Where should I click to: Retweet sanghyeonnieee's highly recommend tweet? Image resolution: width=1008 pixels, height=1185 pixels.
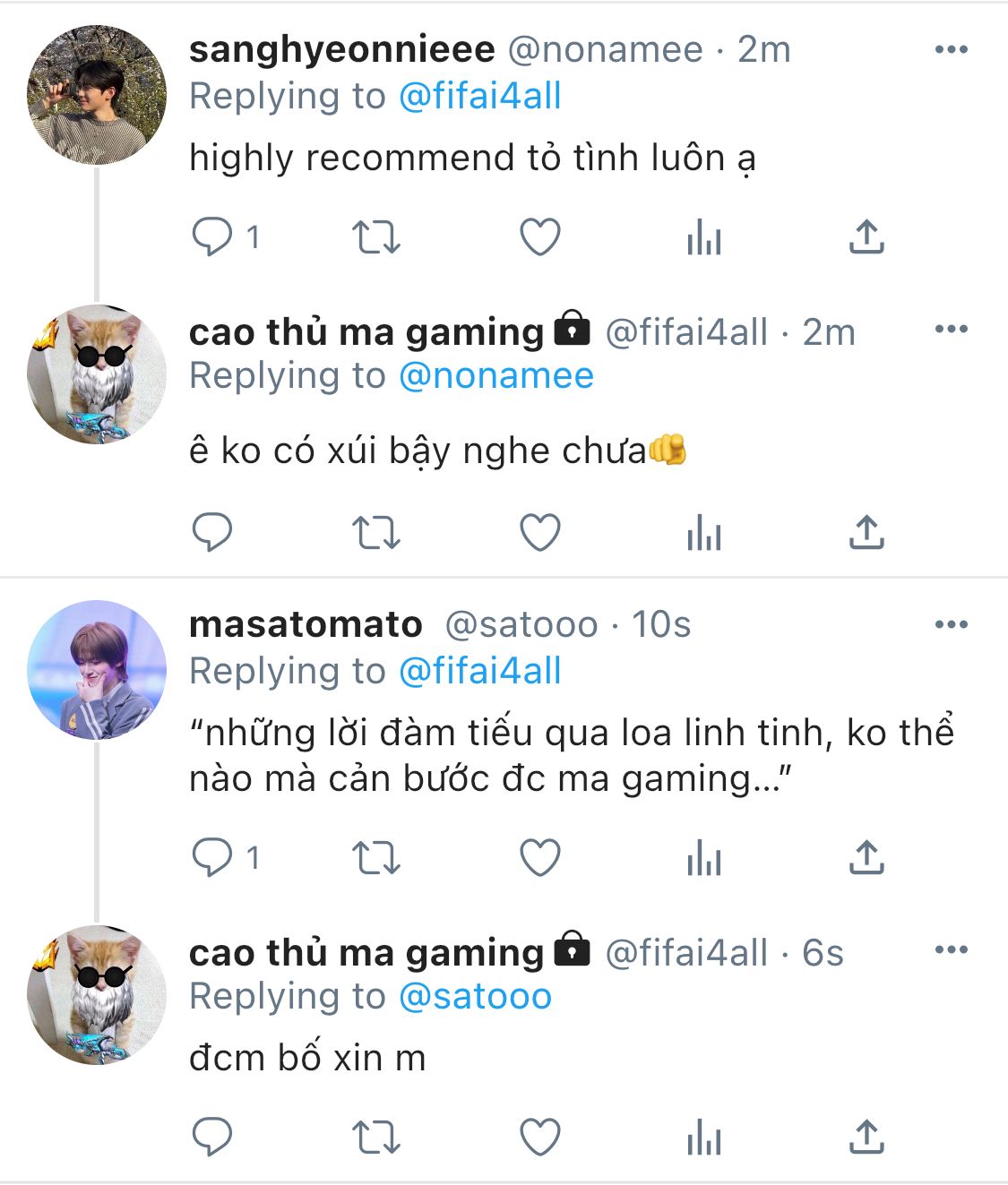coord(375,237)
